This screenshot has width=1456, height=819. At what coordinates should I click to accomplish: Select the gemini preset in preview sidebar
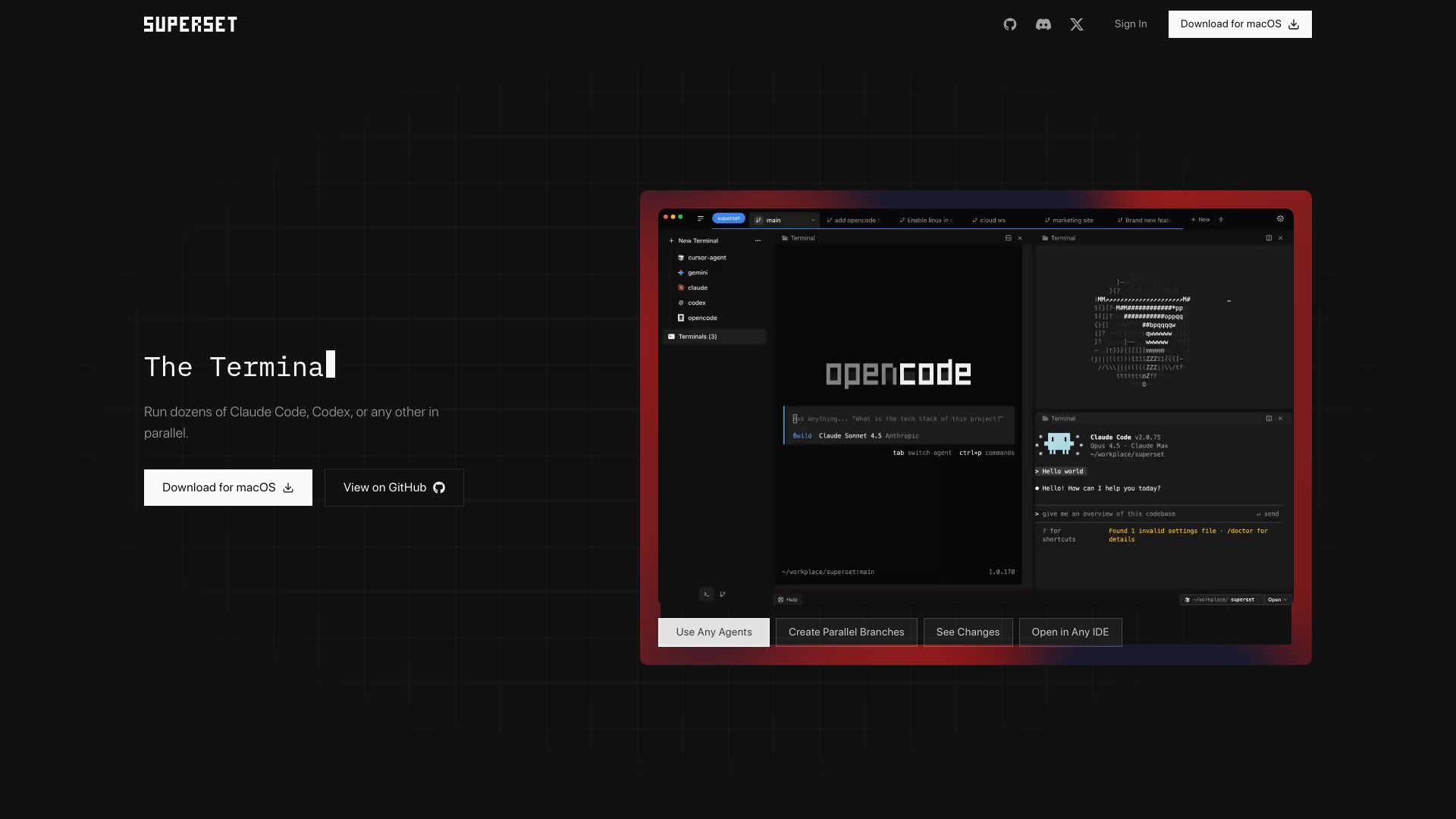click(x=692, y=273)
